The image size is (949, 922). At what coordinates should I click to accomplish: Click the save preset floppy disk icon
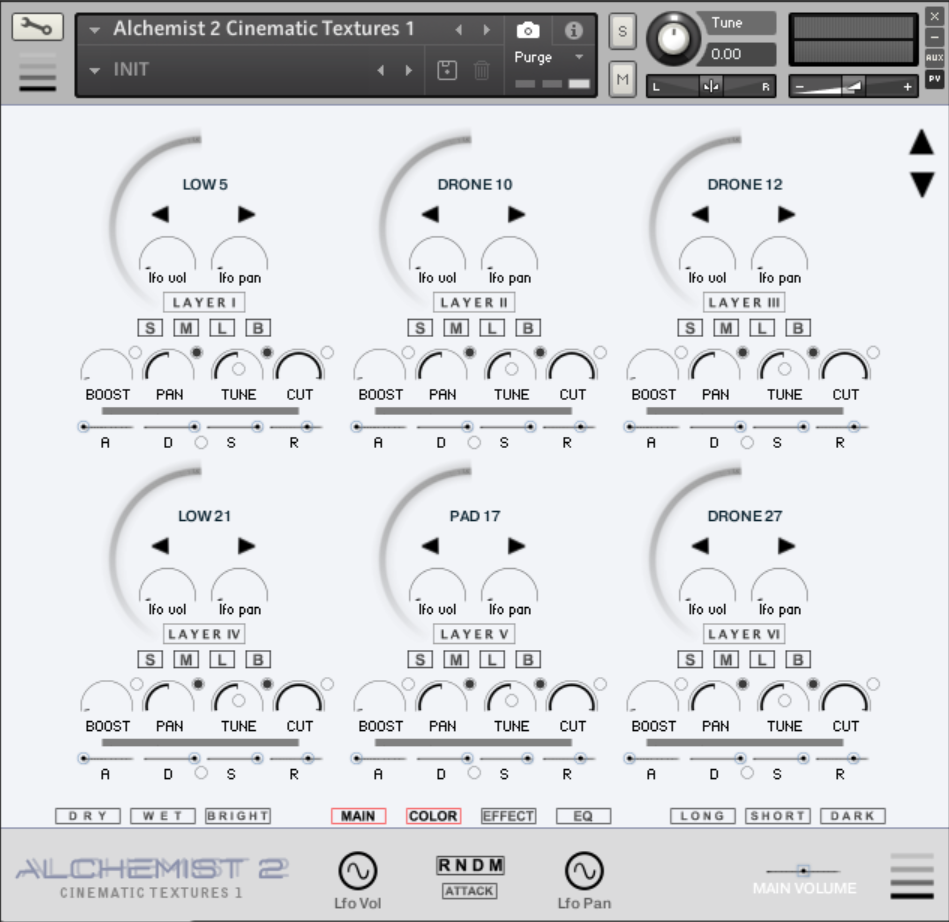click(448, 70)
